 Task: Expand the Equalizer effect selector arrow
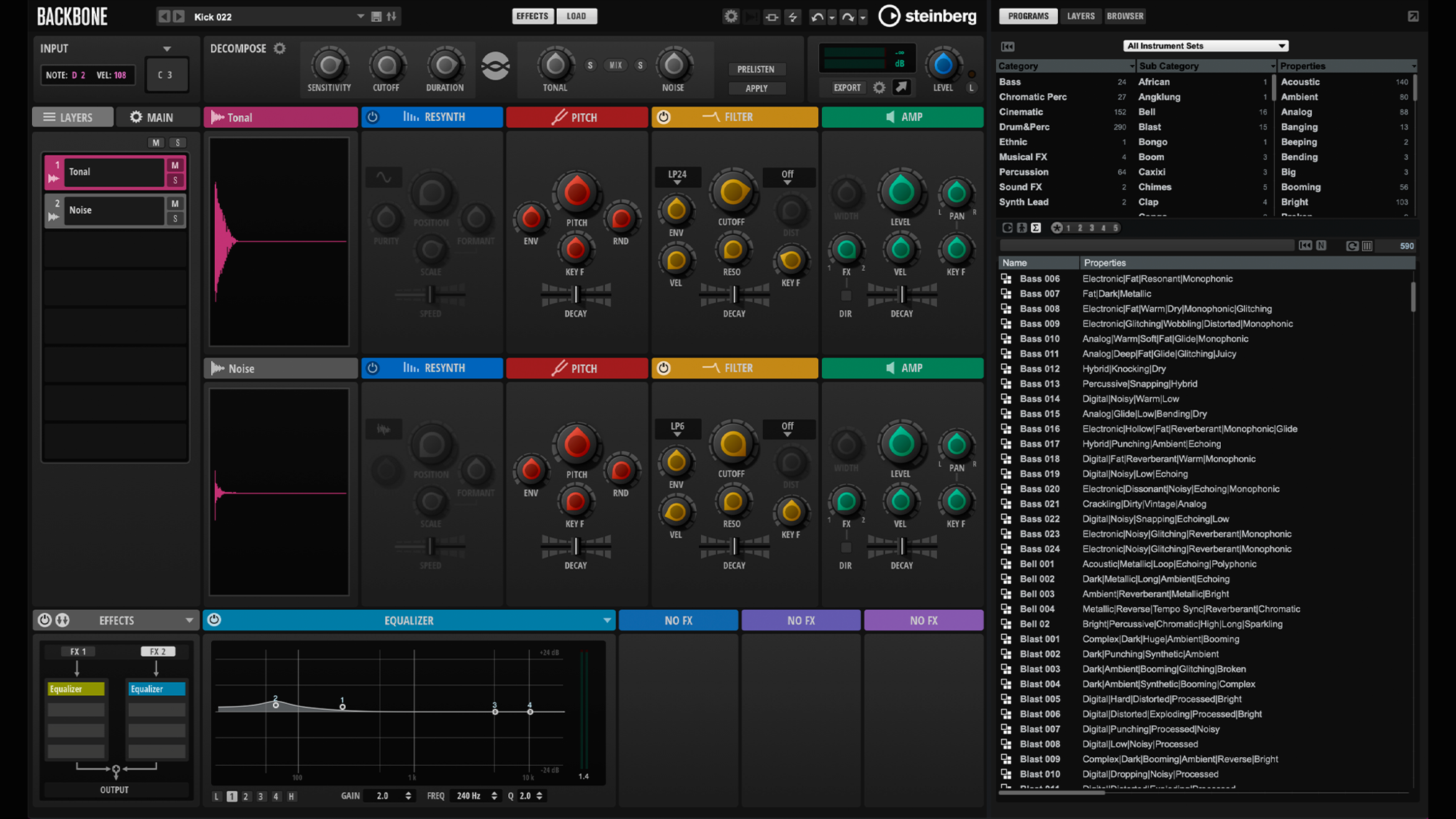point(606,620)
